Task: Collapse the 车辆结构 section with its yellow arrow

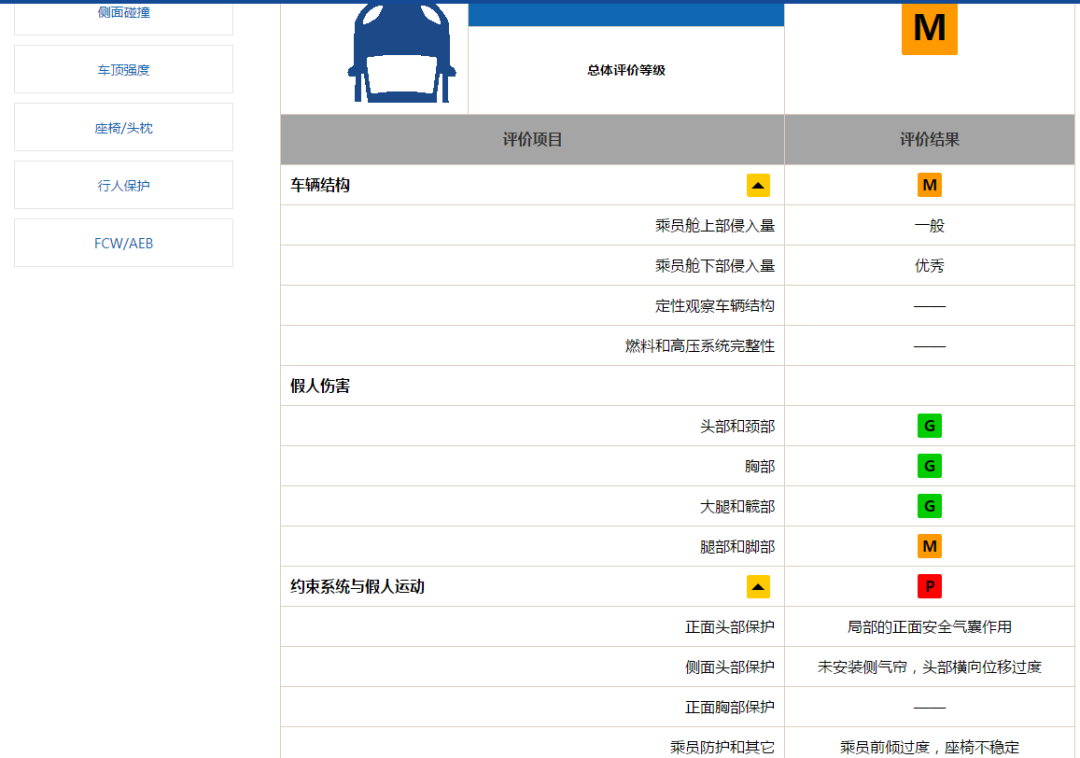Action: (x=758, y=185)
